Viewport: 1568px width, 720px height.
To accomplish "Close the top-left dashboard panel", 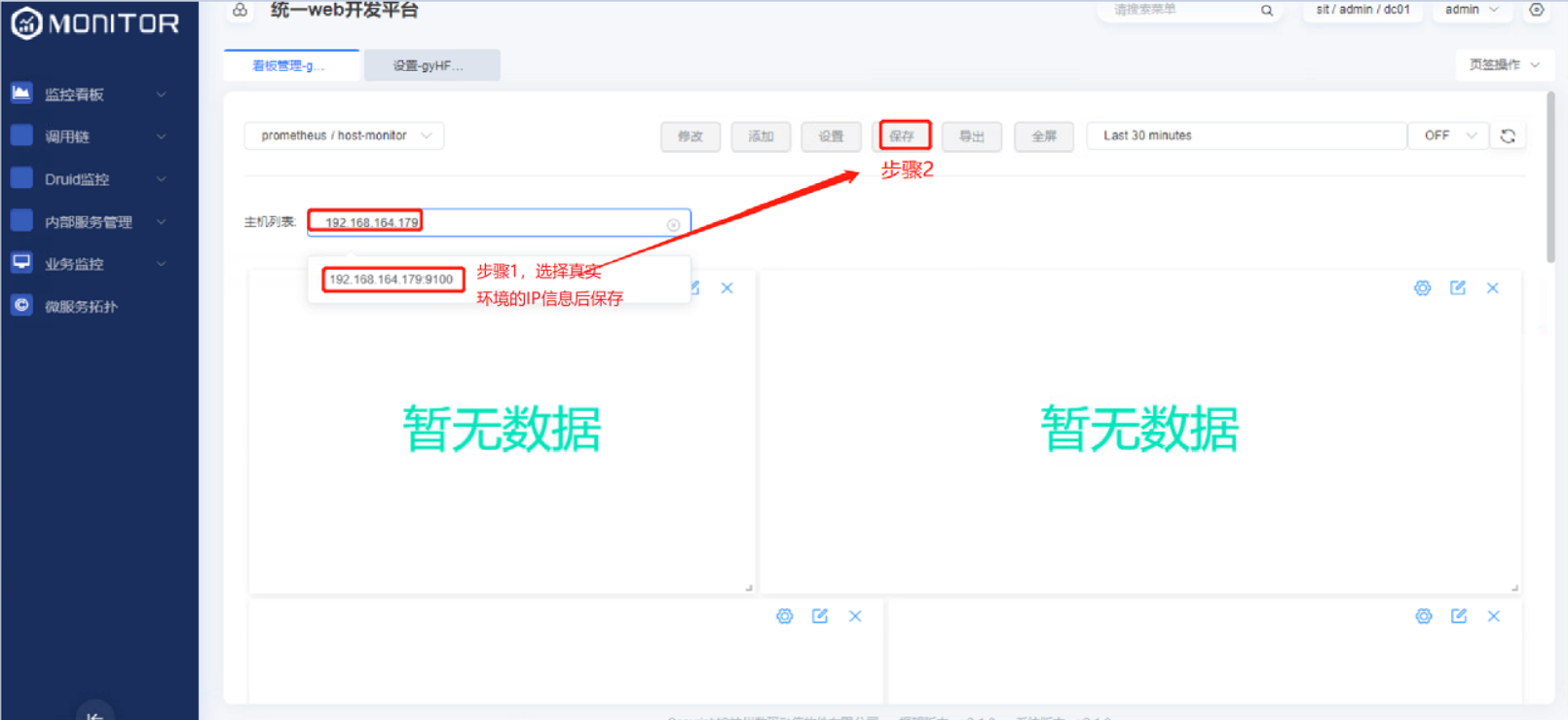I will point(727,287).
